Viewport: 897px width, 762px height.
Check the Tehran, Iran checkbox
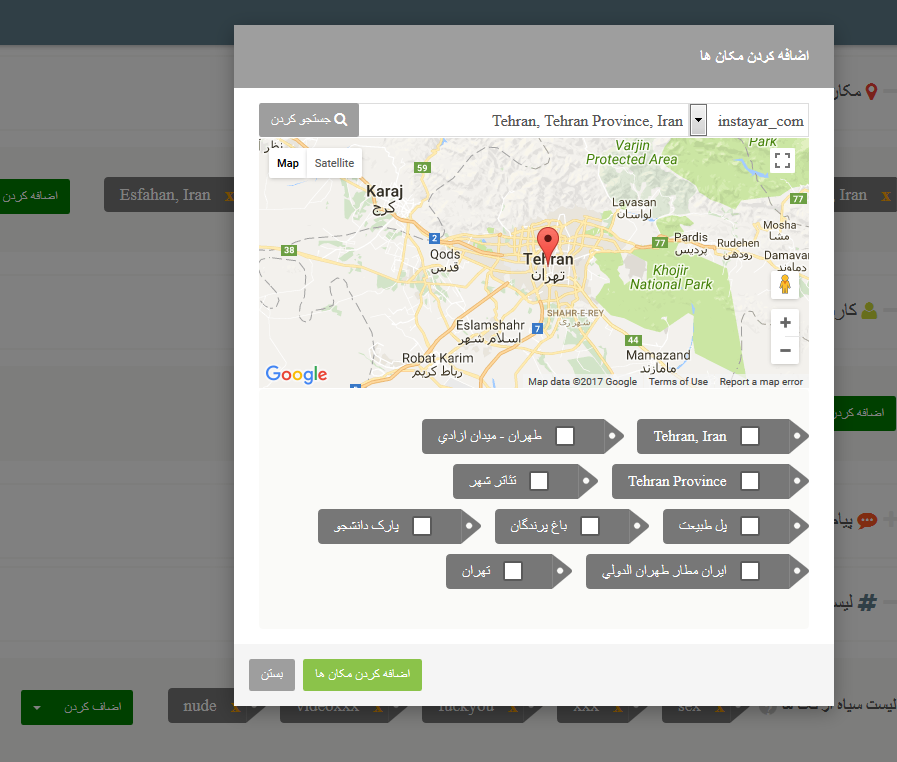(749, 436)
